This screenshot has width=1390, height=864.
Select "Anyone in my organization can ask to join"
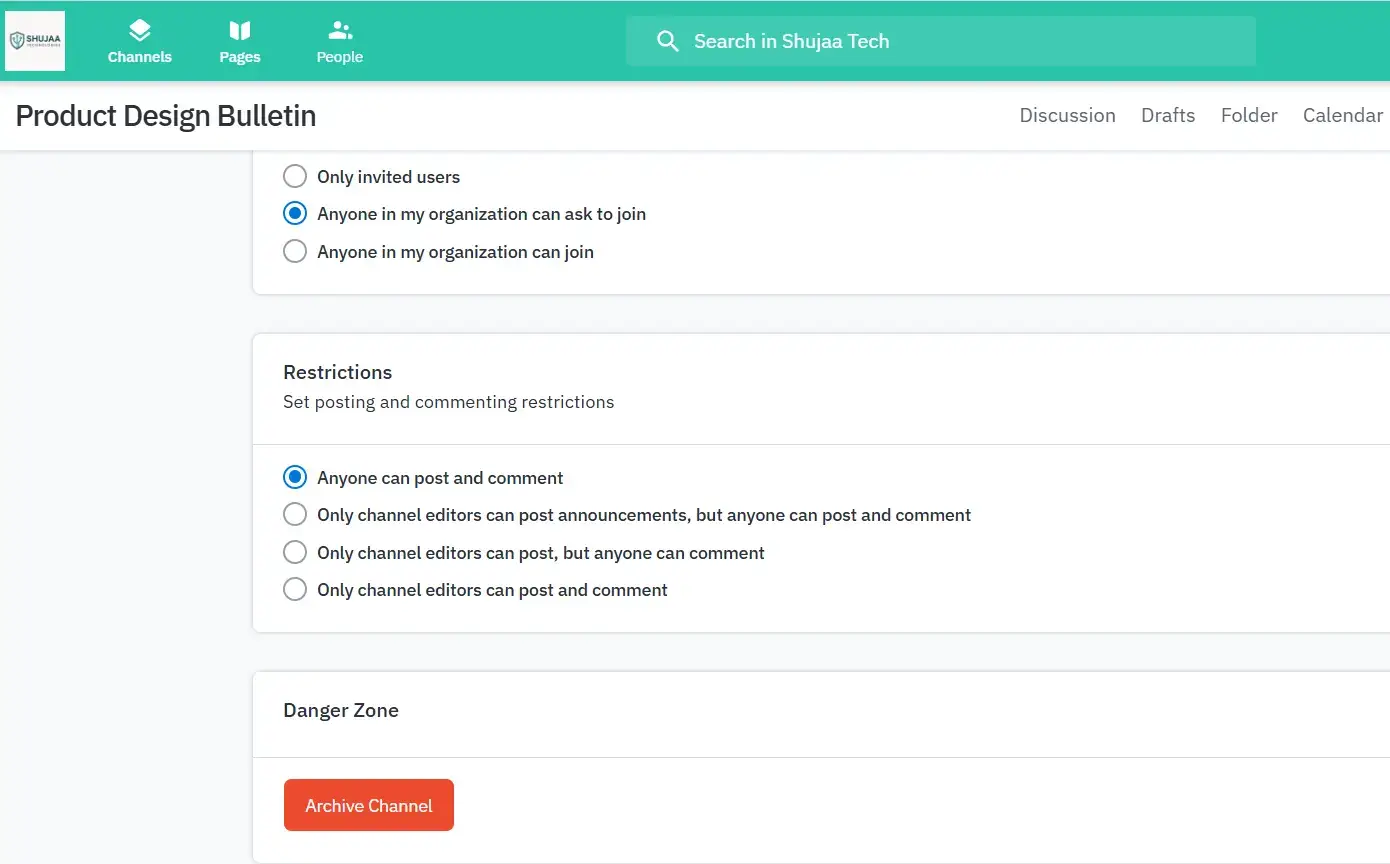pos(295,214)
